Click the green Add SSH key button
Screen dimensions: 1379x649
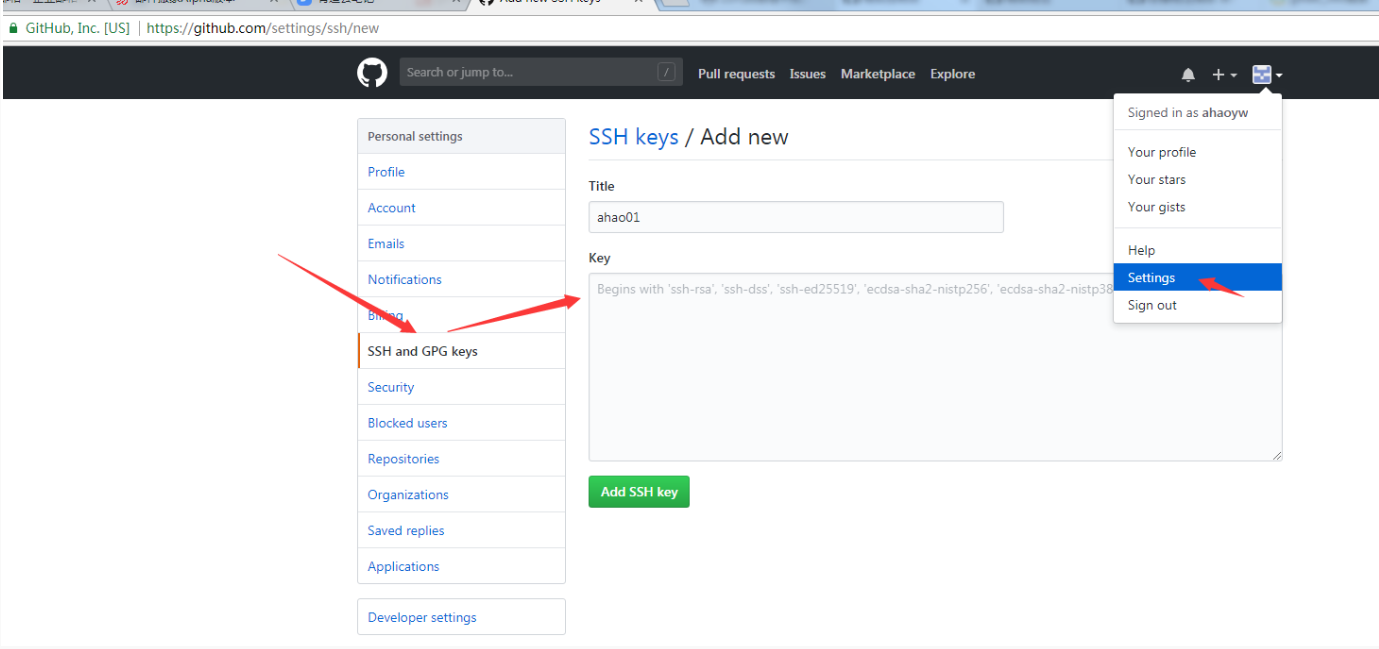tap(639, 492)
